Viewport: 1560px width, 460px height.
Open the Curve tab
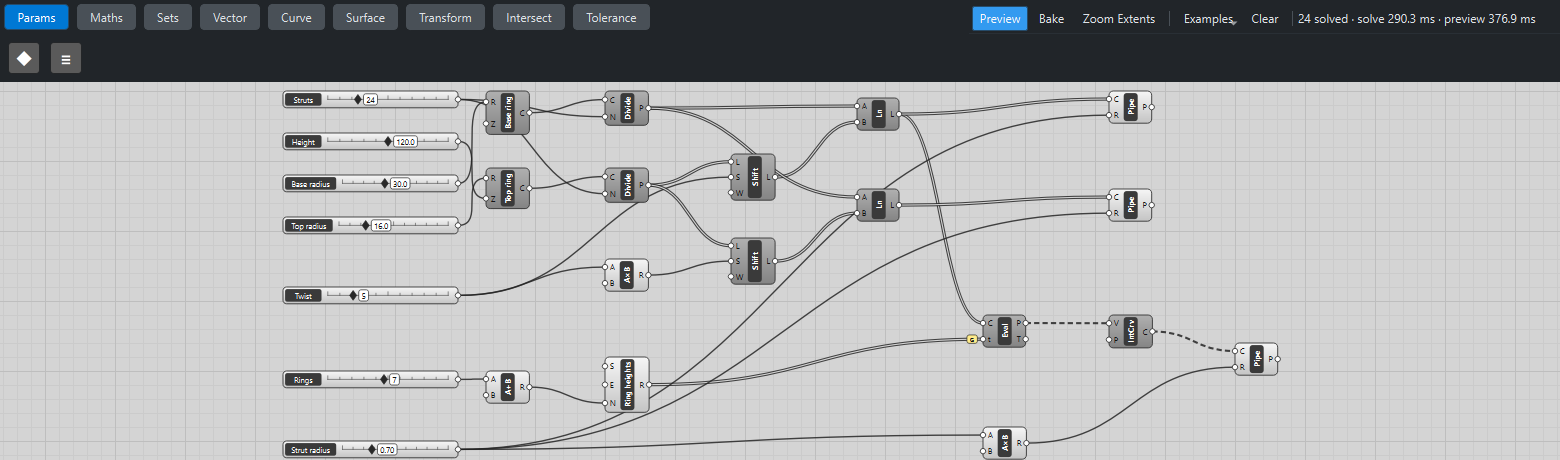tap(296, 17)
